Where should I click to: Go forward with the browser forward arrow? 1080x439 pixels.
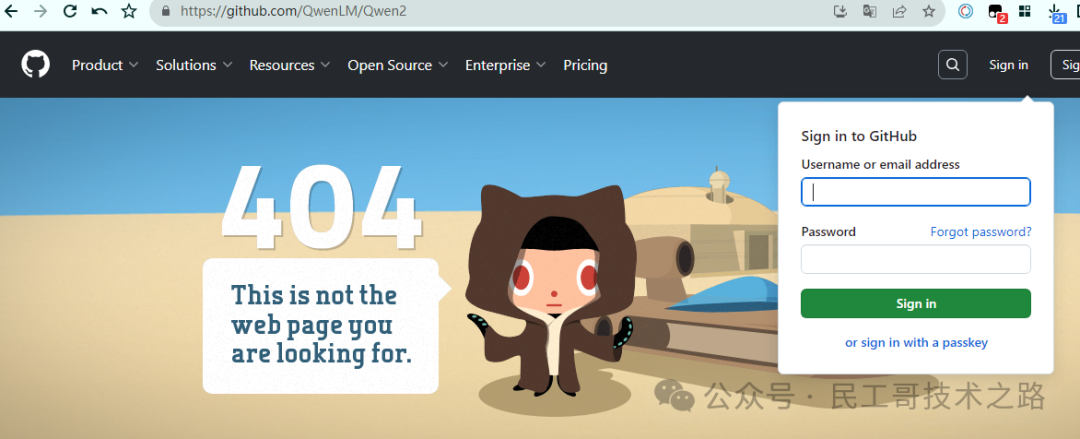[41, 11]
